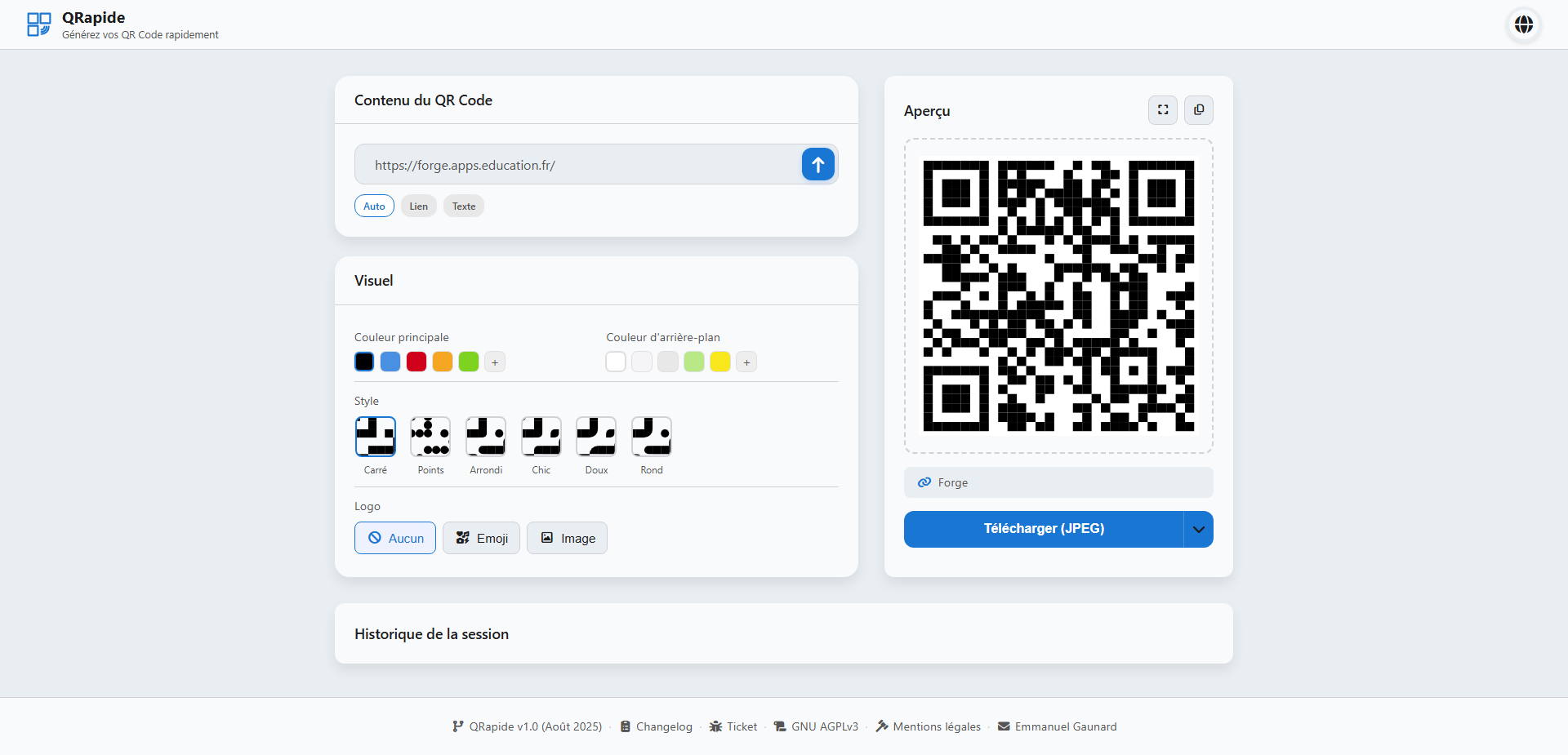
Task: Open the GNU AGPLv3 license link
Action: coord(825,726)
